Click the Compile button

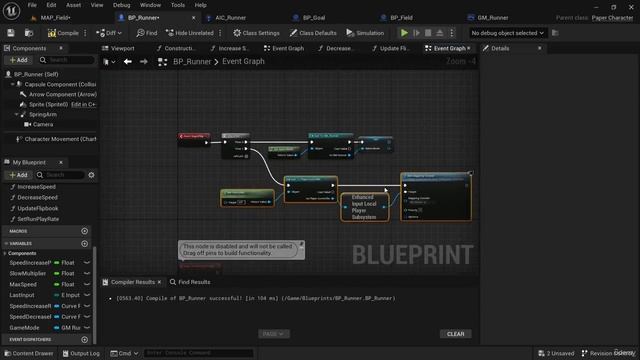[63, 33]
